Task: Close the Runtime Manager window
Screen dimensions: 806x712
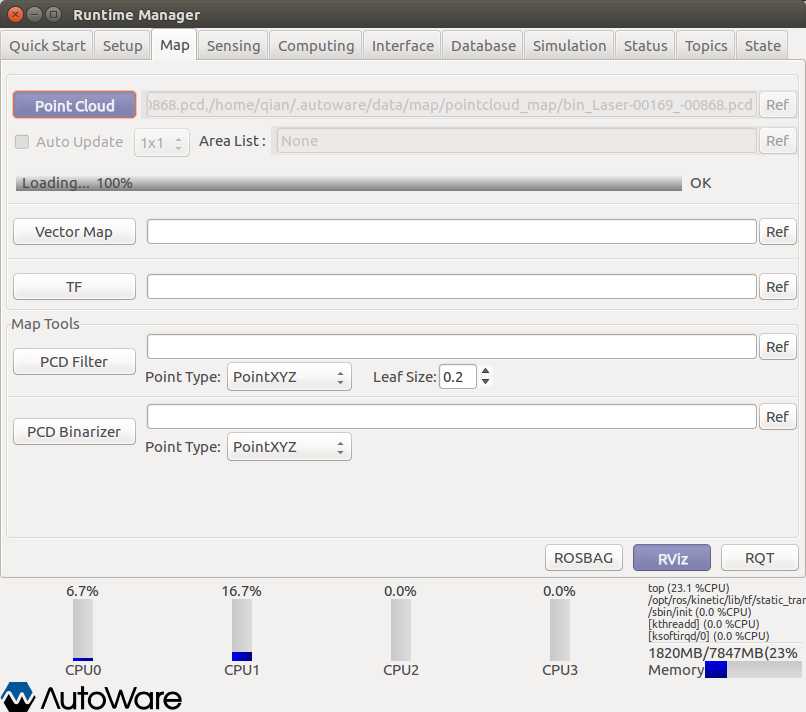Action: point(16,15)
